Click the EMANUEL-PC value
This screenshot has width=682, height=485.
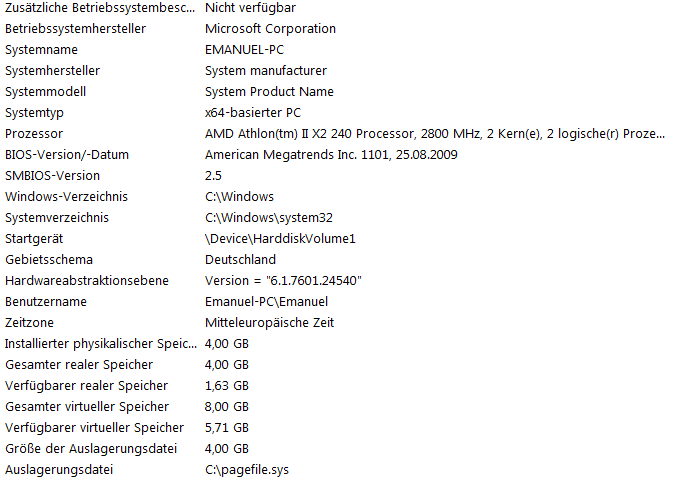pos(244,50)
